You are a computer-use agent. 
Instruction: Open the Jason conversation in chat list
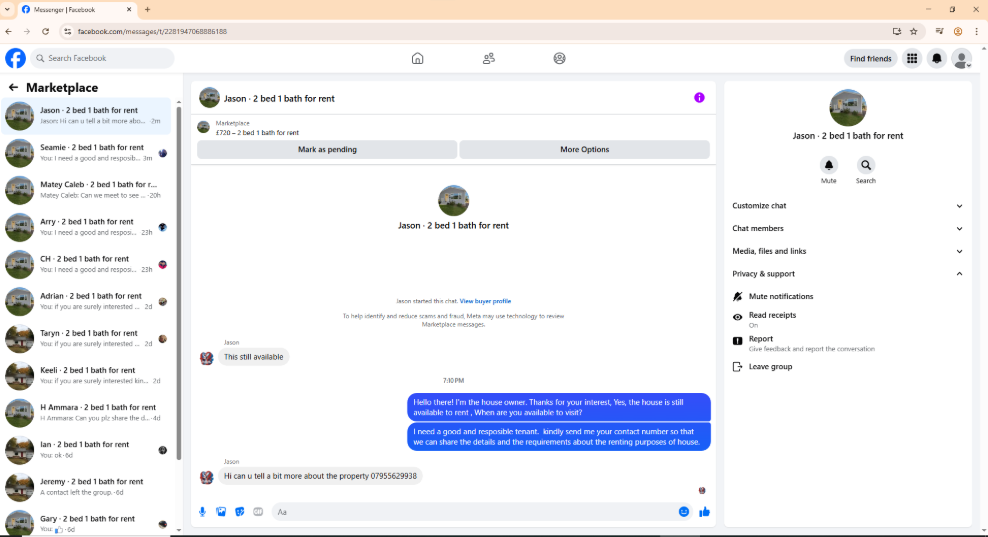pos(86,115)
